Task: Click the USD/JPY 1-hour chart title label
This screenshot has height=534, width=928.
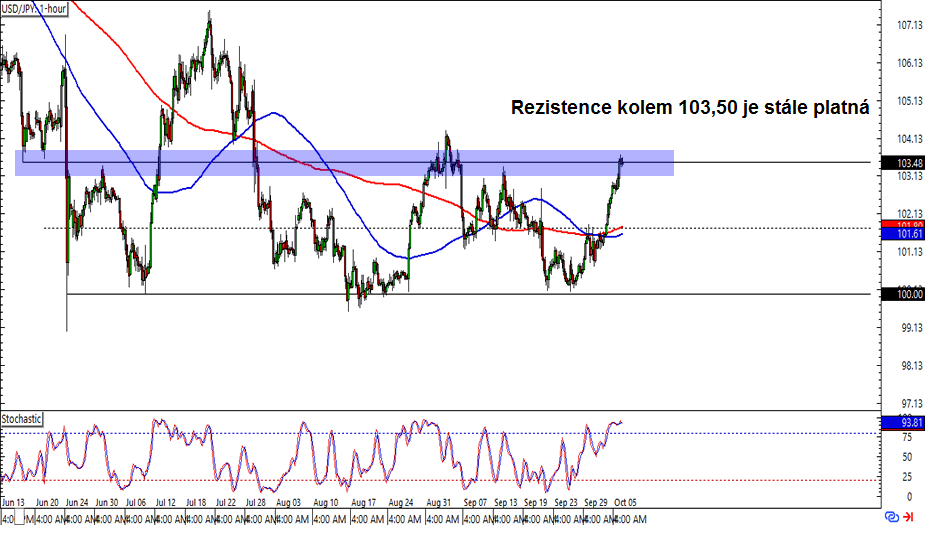Action: (34, 9)
